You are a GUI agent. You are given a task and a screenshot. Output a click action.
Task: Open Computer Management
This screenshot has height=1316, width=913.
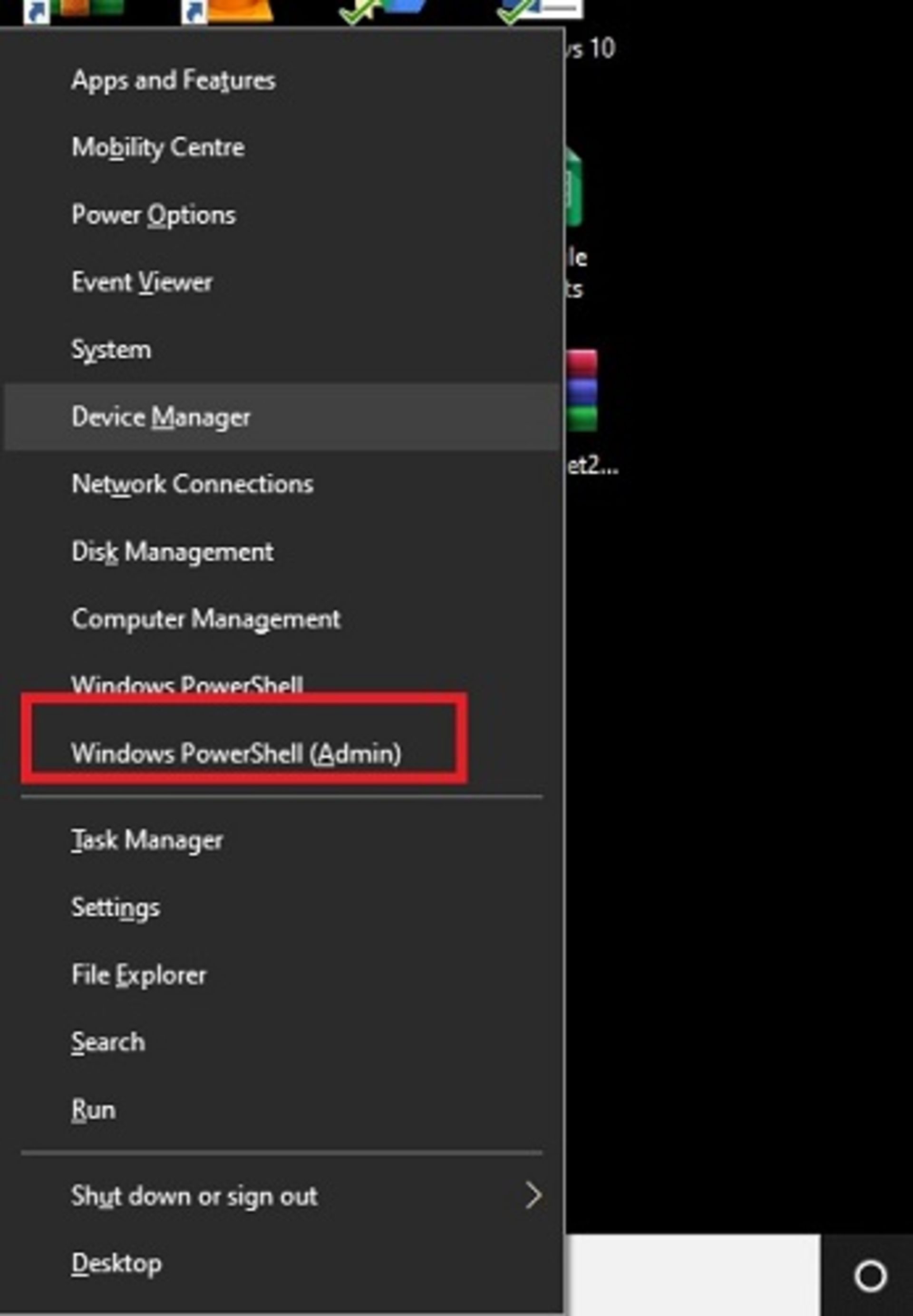pos(282,619)
